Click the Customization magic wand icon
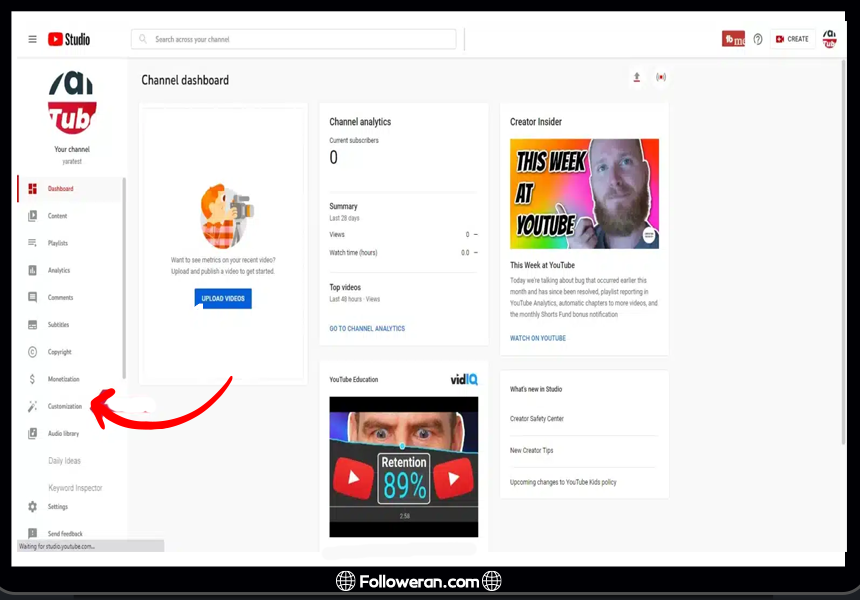 (x=32, y=406)
